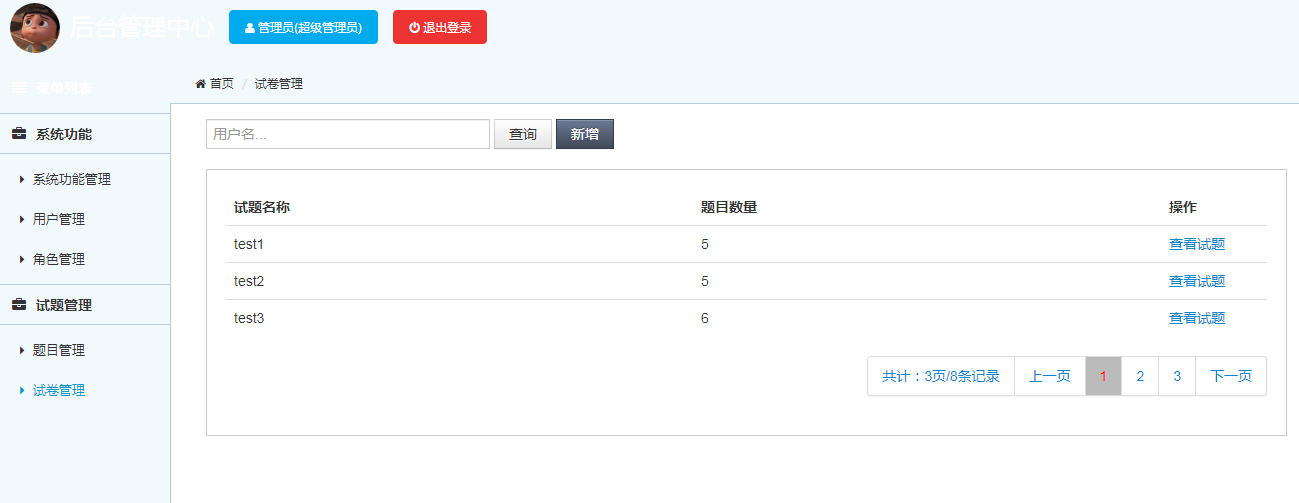This screenshot has height=503, width=1299.
Task: Open 题目管理 in the sidebar
Action: [x=59, y=350]
